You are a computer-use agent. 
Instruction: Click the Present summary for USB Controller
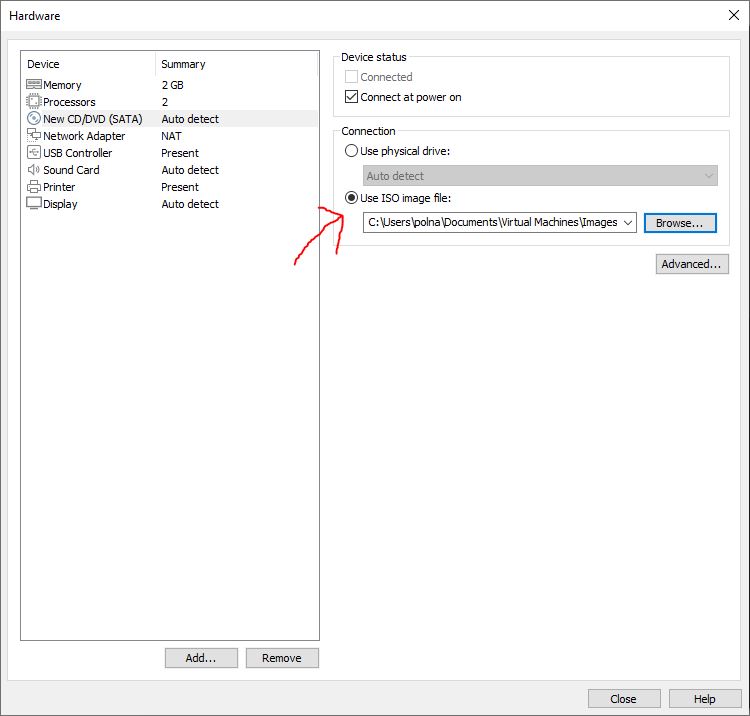pos(180,153)
